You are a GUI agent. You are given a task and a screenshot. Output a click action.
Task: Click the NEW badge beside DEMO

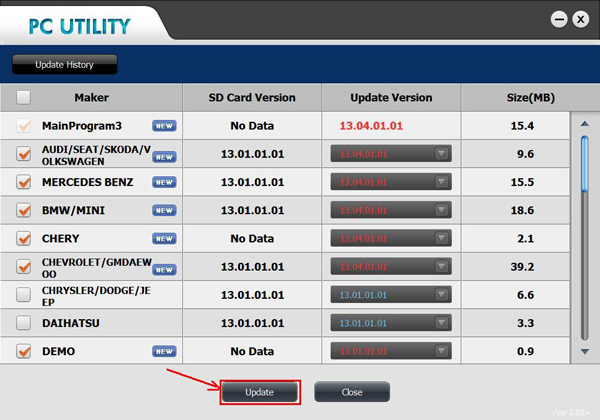click(x=164, y=351)
